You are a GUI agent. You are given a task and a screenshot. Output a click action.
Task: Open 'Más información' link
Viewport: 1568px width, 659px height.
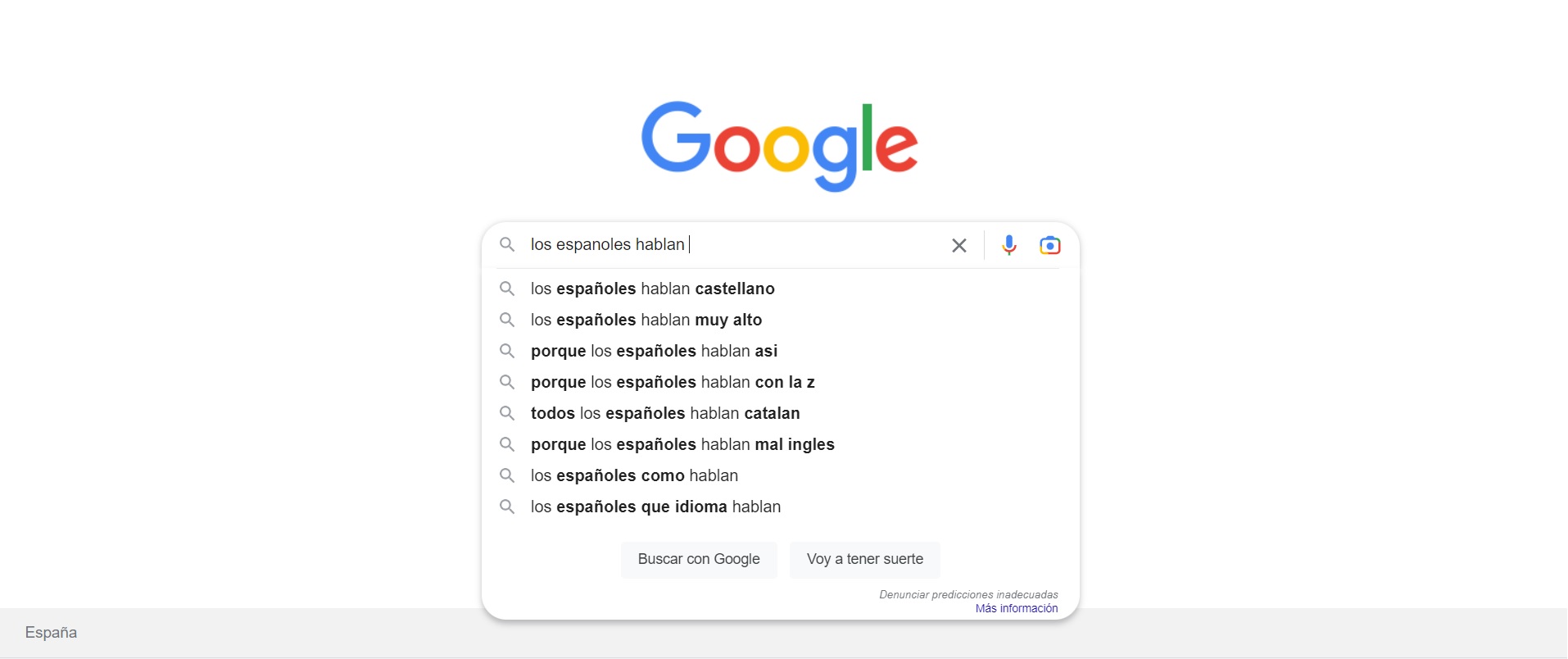[1016, 608]
